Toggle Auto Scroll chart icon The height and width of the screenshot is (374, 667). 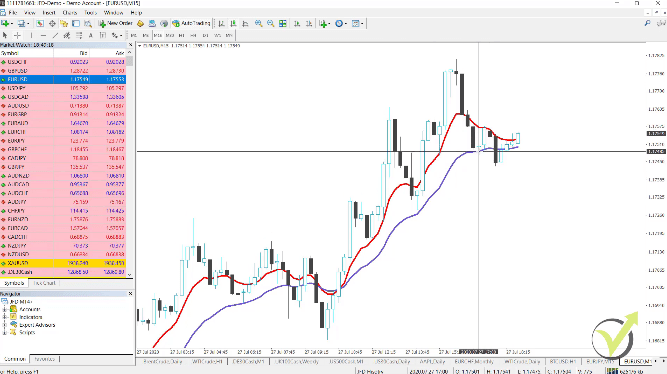[x=297, y=23]
